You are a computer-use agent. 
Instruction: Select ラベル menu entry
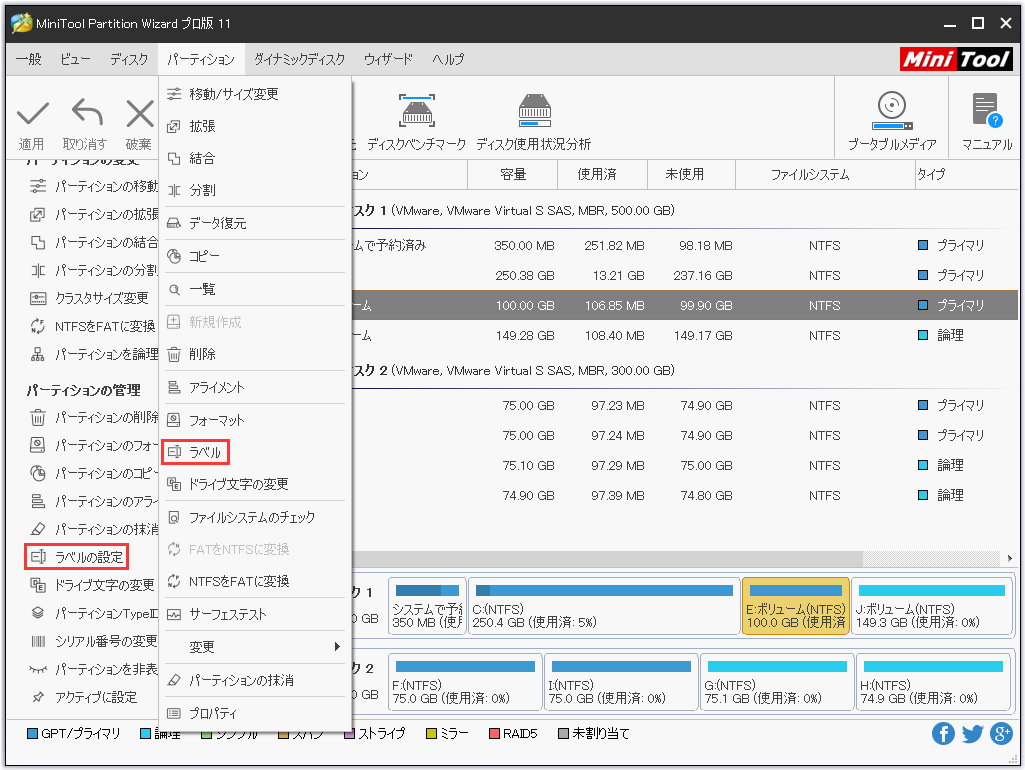(x=255, y=452)
